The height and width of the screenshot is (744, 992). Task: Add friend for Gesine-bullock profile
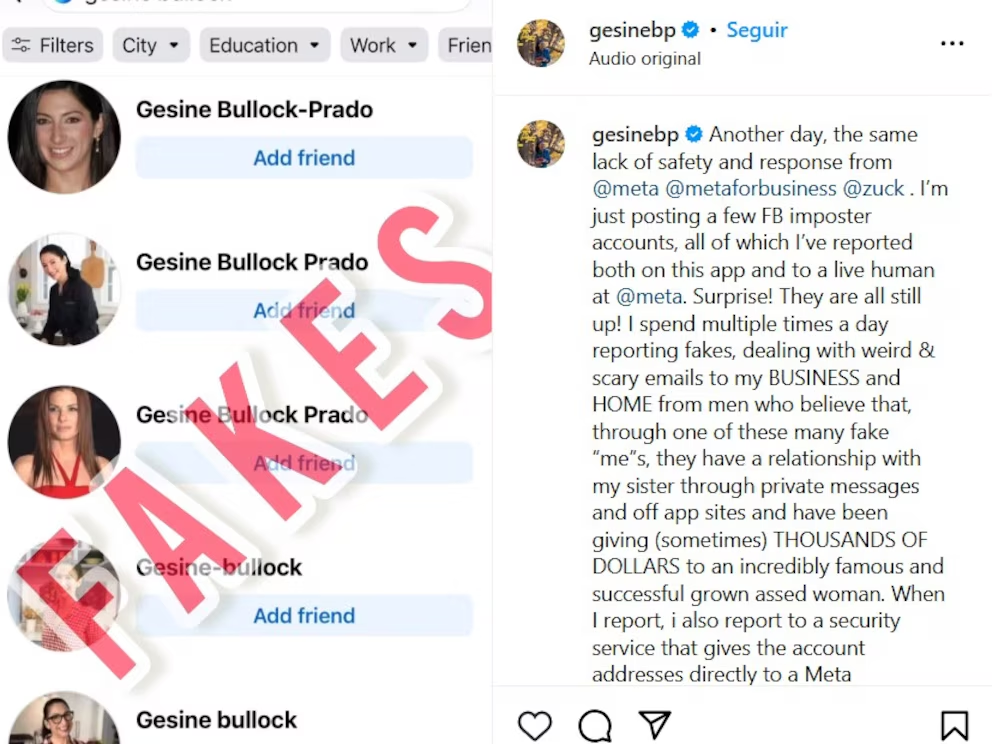[x=304, y=616]
